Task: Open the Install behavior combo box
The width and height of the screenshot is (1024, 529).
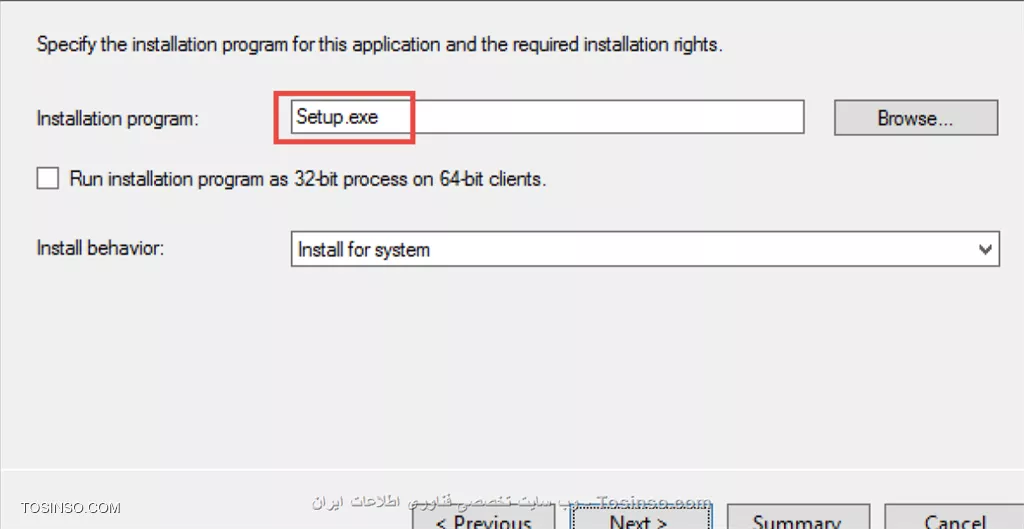Action: coord(645,249)
